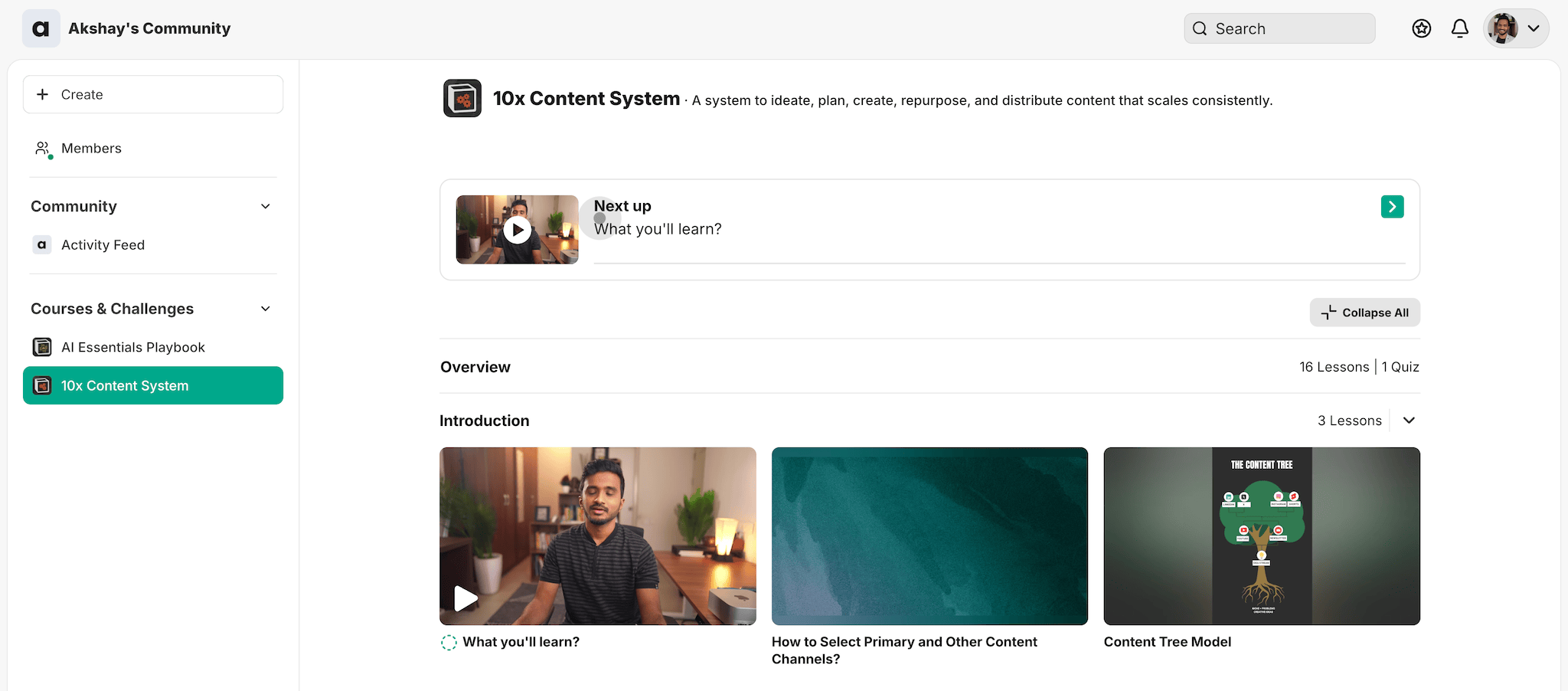1568x691 pixels.
Task: Open the Content Tree Model lesson title
Action: (1167, 642)
